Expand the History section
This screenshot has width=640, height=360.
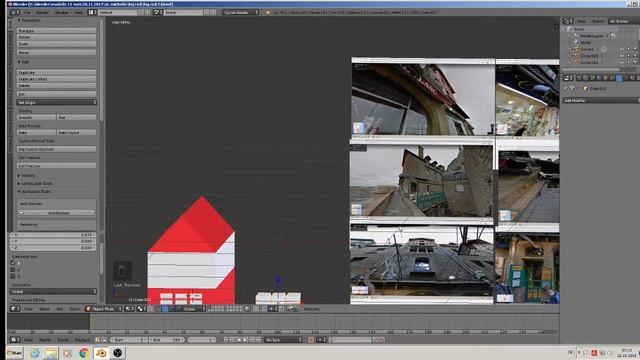coord(27,176)
